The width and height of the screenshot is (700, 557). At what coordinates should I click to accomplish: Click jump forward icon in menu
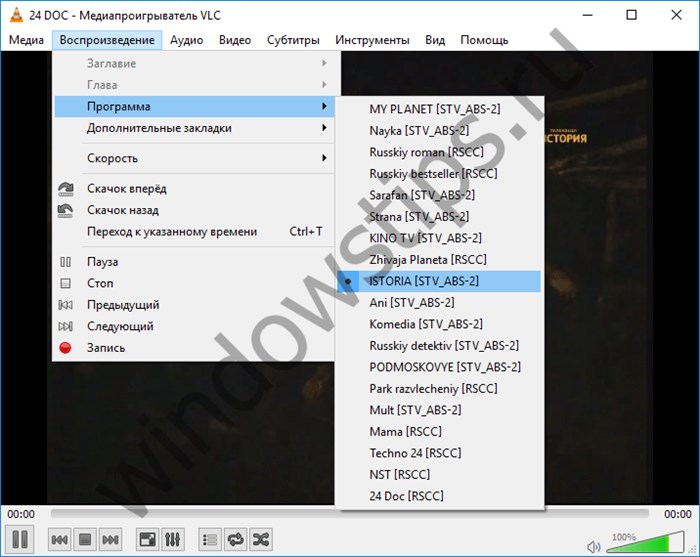(x=66, y=188)
